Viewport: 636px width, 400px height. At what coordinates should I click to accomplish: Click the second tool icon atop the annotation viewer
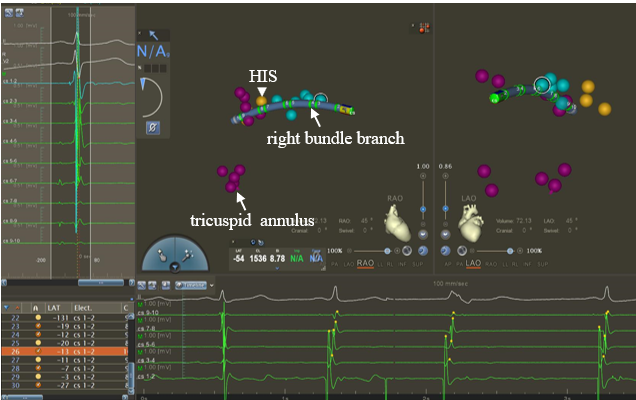tap(19, 13)
